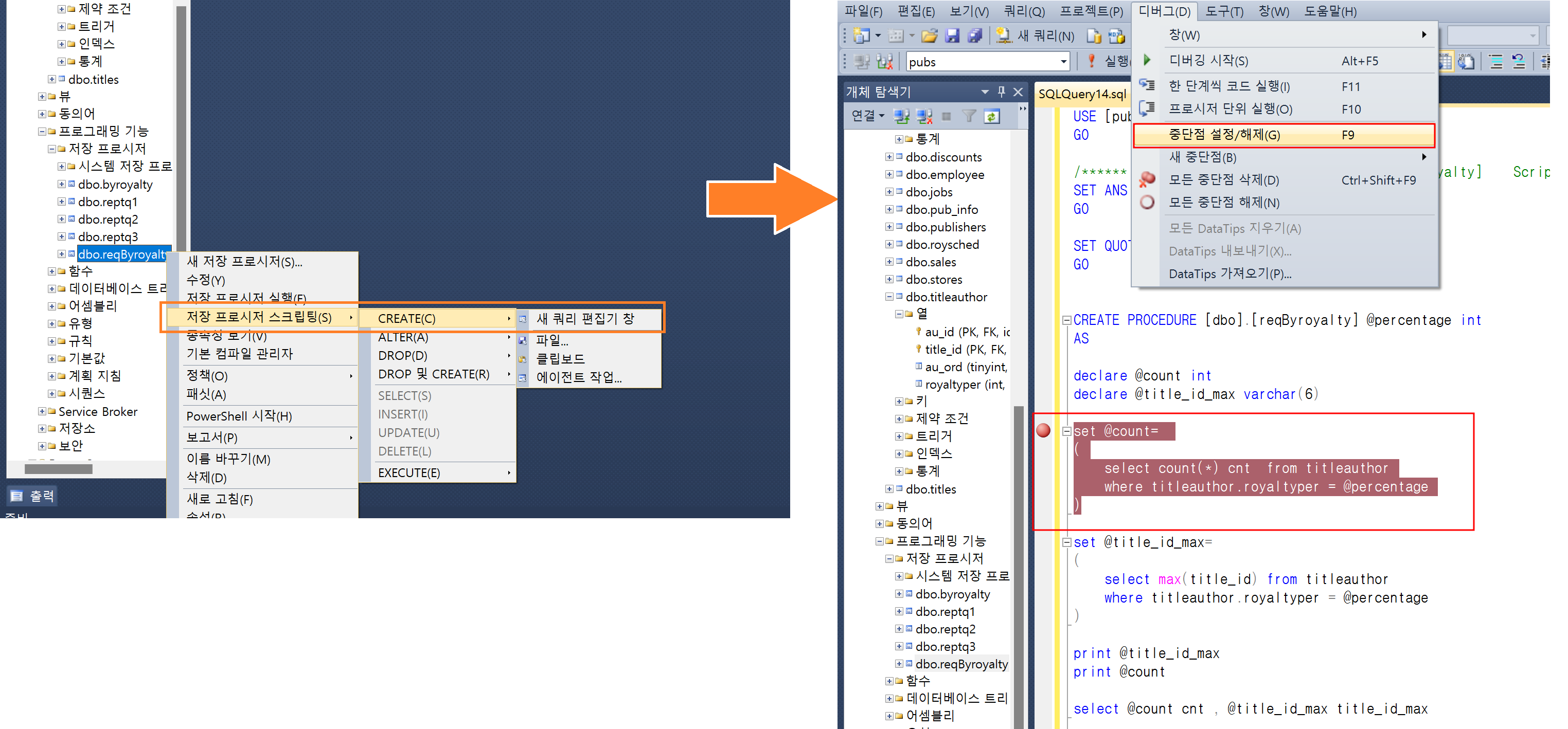The height and width of the screenshot is (729, 1568).
Task: Click the 새 쿼리(N) button
Action: point(1036,36)
